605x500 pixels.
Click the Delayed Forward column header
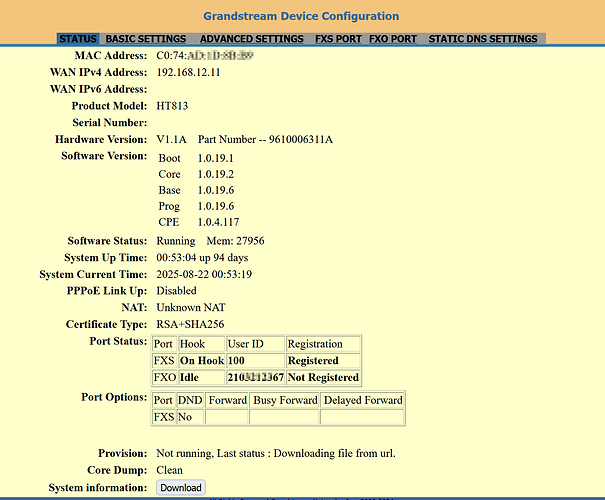tap(362, 400)
